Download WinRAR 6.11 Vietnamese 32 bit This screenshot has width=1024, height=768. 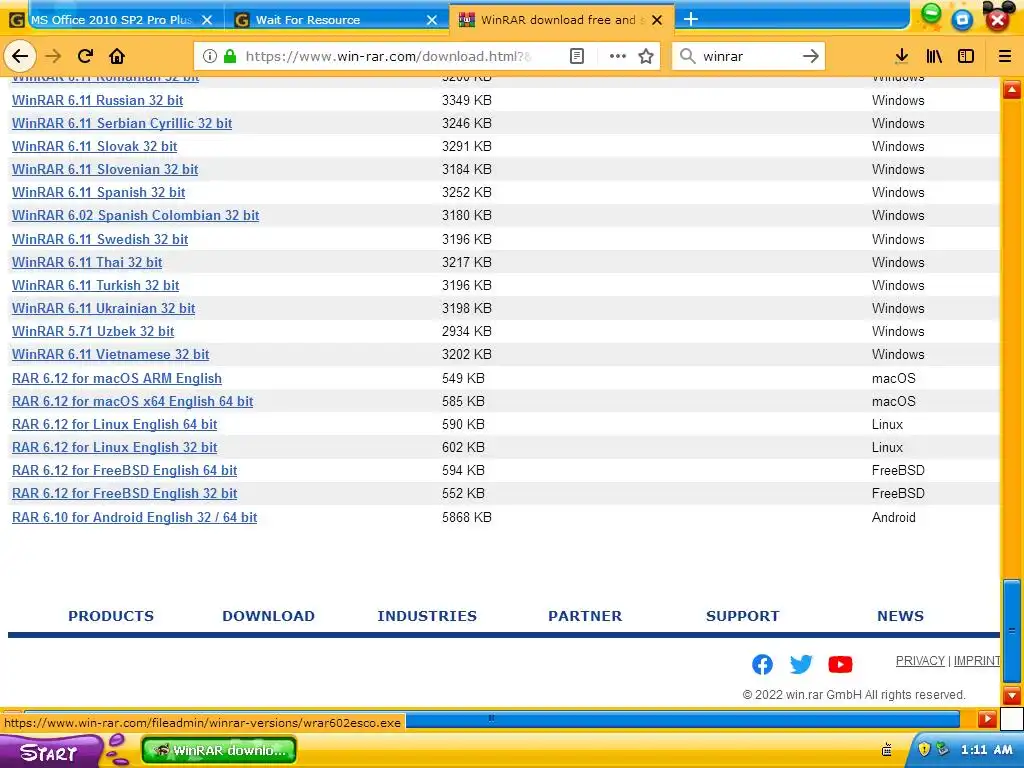pyautogui.click(x=110, y=354)
